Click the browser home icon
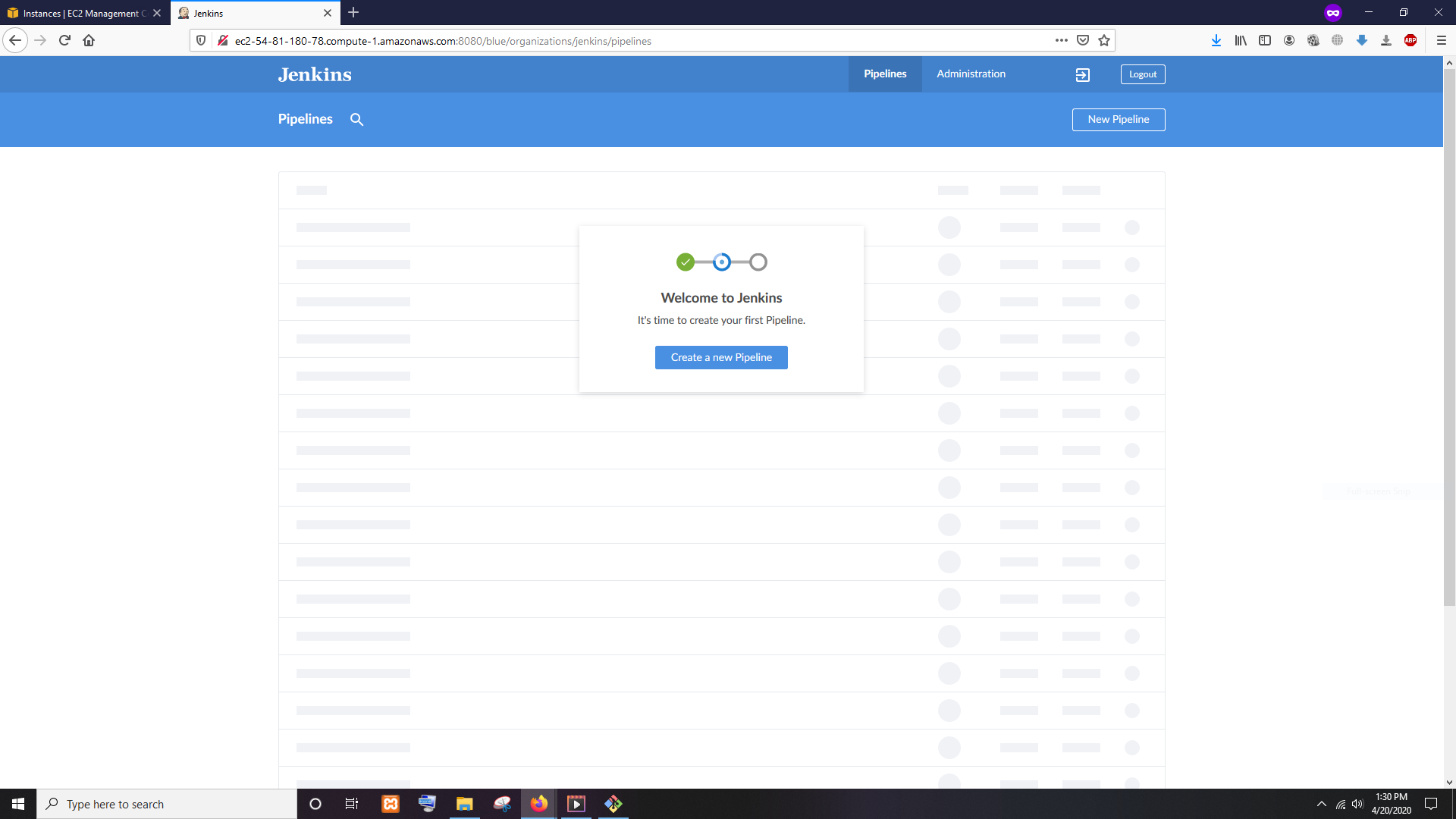The width and height of the screenshot is (1456, 819). [x=89, y=40]
